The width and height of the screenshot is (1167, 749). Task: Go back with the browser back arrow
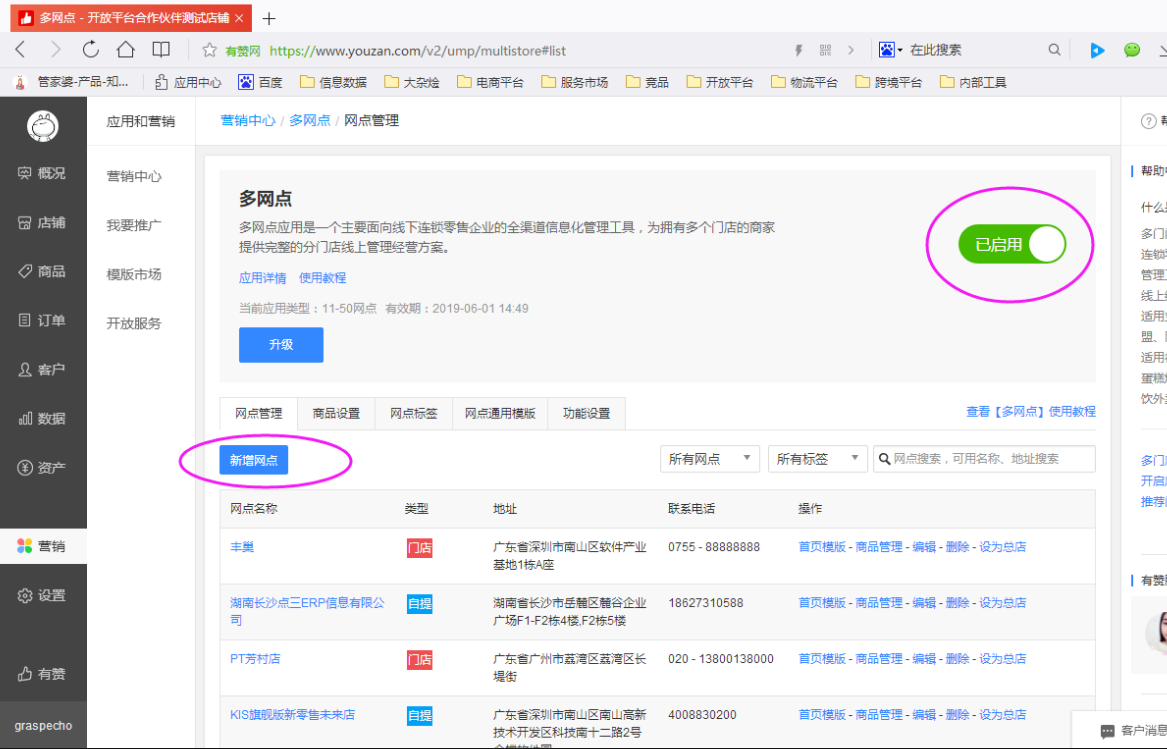pyautogui.click(x=21, y=50)
